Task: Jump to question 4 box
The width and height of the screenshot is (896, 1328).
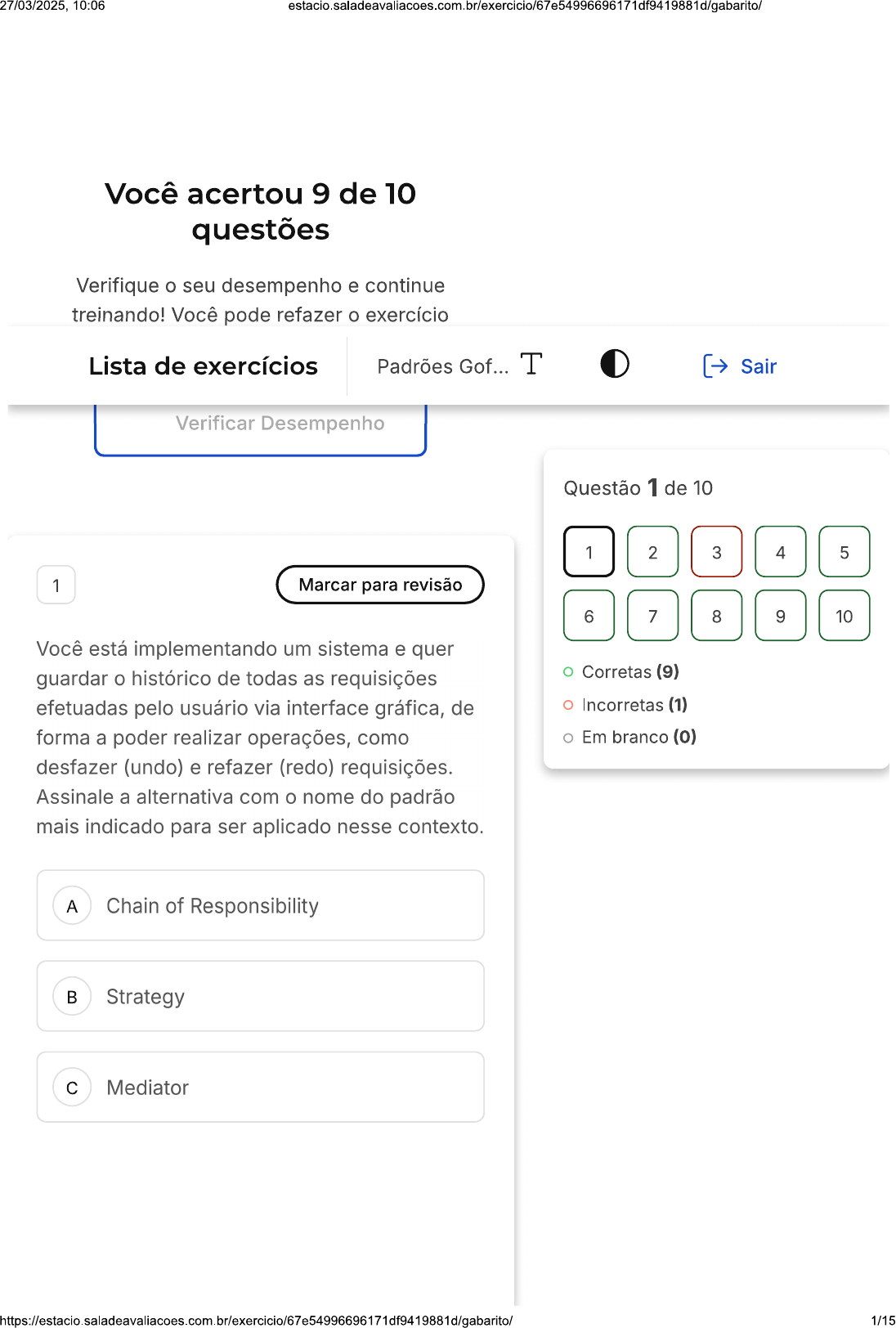Action: tap(780, 552)
